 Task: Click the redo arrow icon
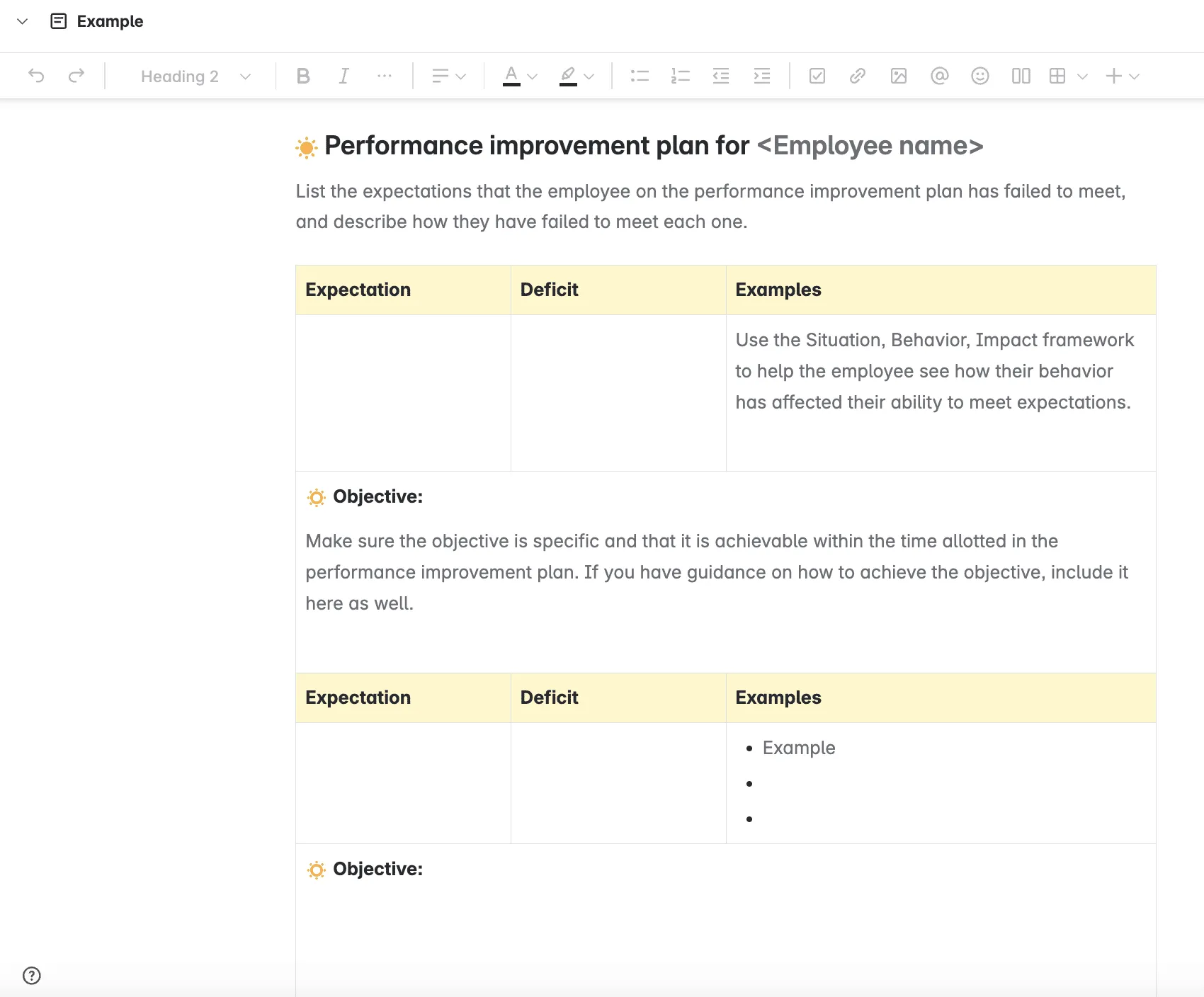pos(76,76)
